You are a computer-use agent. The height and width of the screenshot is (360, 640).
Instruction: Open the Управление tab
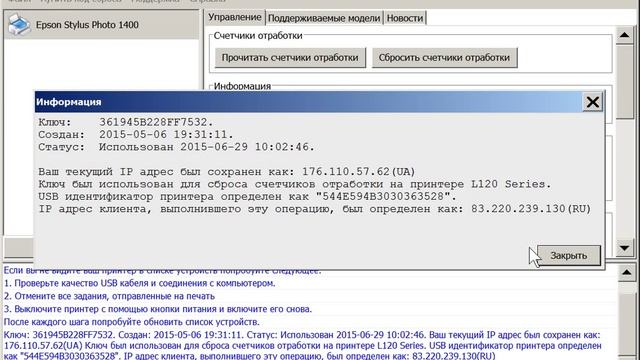click(x=235, y=18)
